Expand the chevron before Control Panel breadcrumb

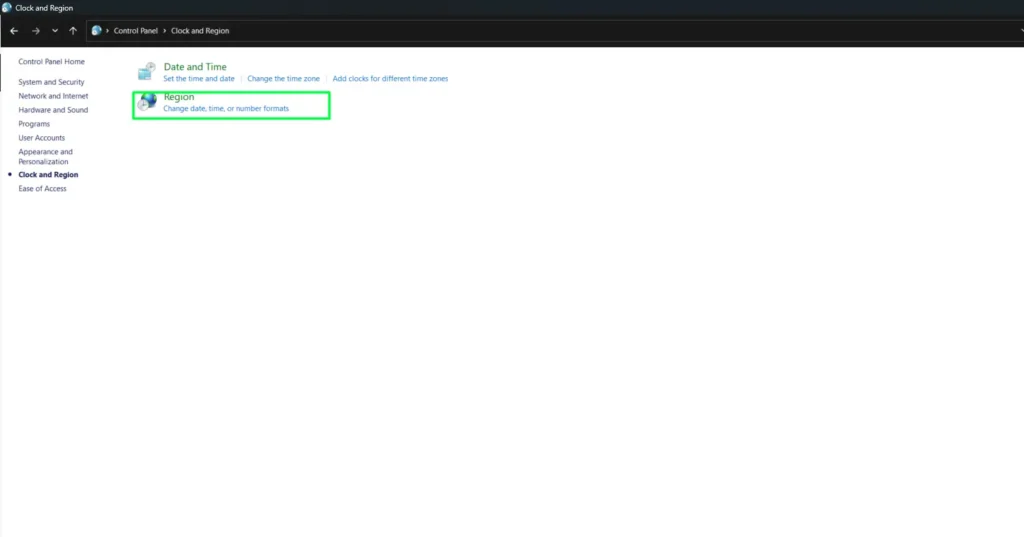click(x=107, y=31)
